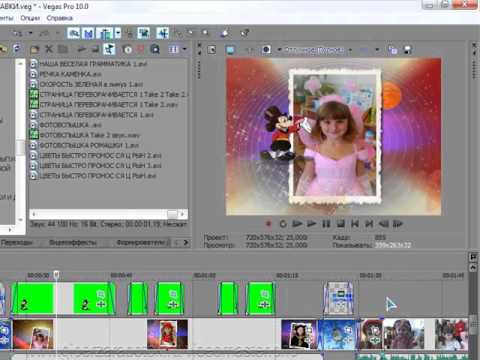
Task: Open the Preview Quality dropdown
Action: [x=318, y=50]
